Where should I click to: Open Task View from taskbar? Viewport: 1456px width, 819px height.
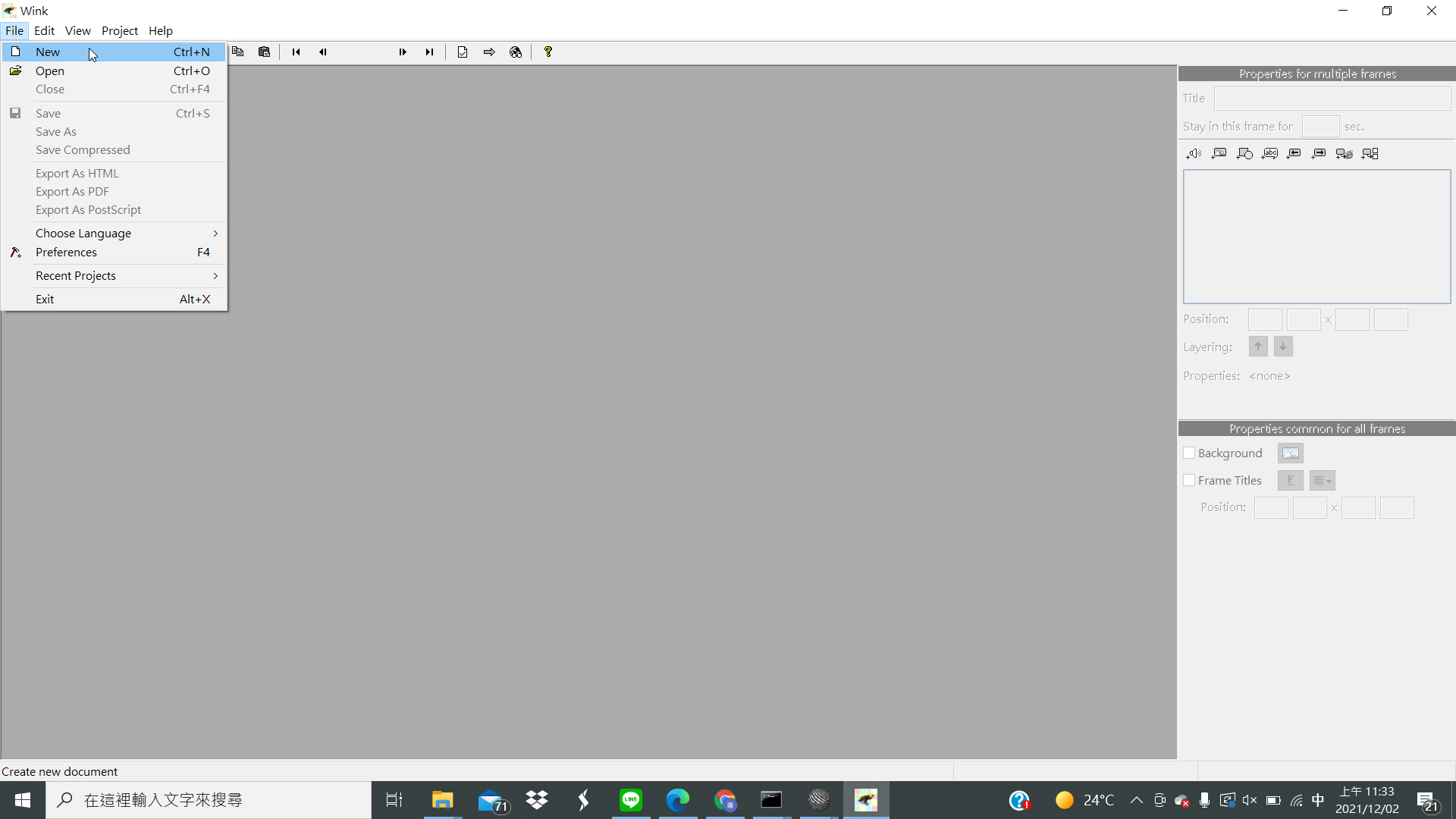394,800
